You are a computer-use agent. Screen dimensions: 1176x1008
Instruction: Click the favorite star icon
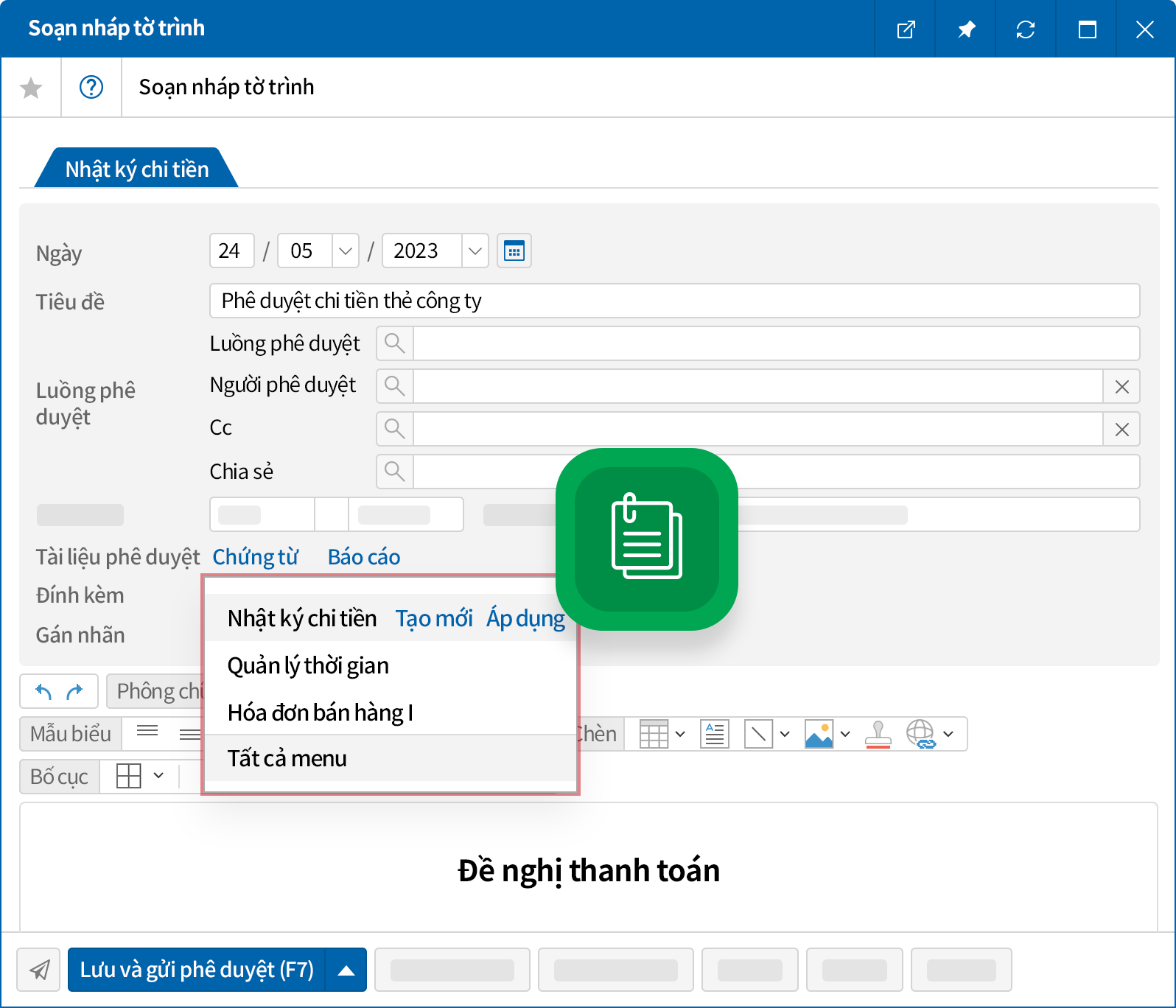point(31,88)
